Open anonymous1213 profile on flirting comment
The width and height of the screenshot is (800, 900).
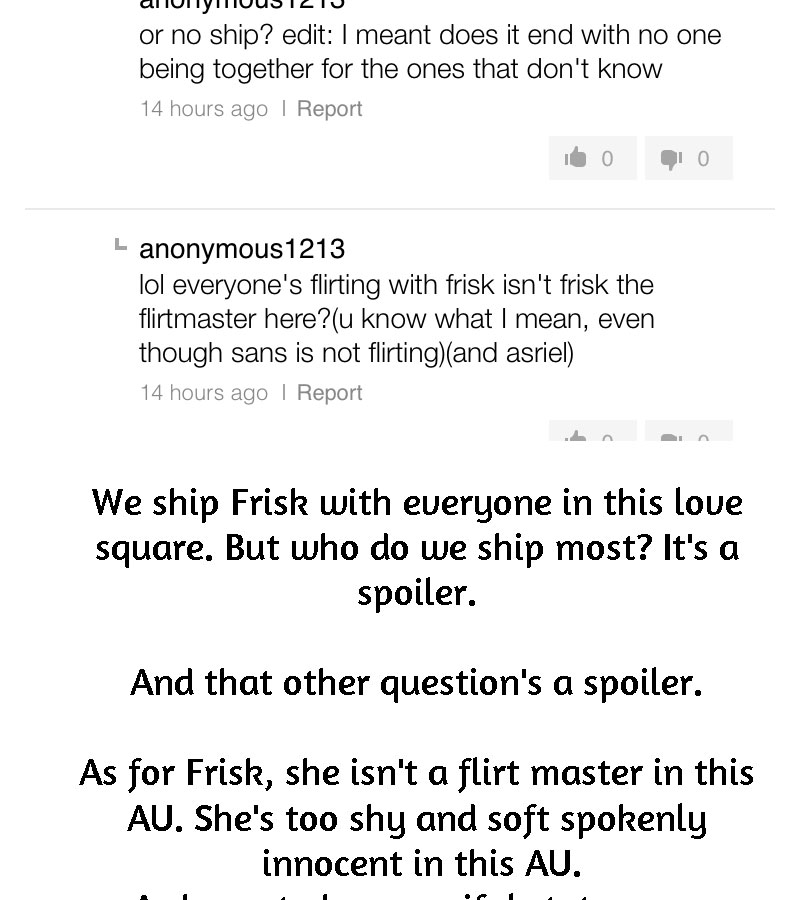[x=242, y=249]
